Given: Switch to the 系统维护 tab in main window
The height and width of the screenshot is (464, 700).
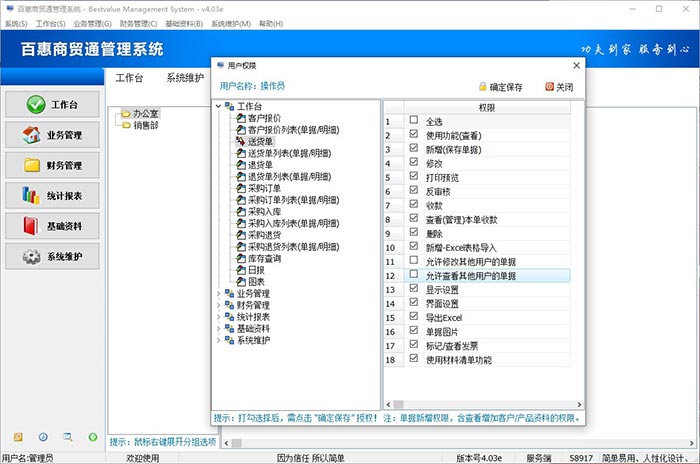Looking at the screenshot, I should coord(185,78).
